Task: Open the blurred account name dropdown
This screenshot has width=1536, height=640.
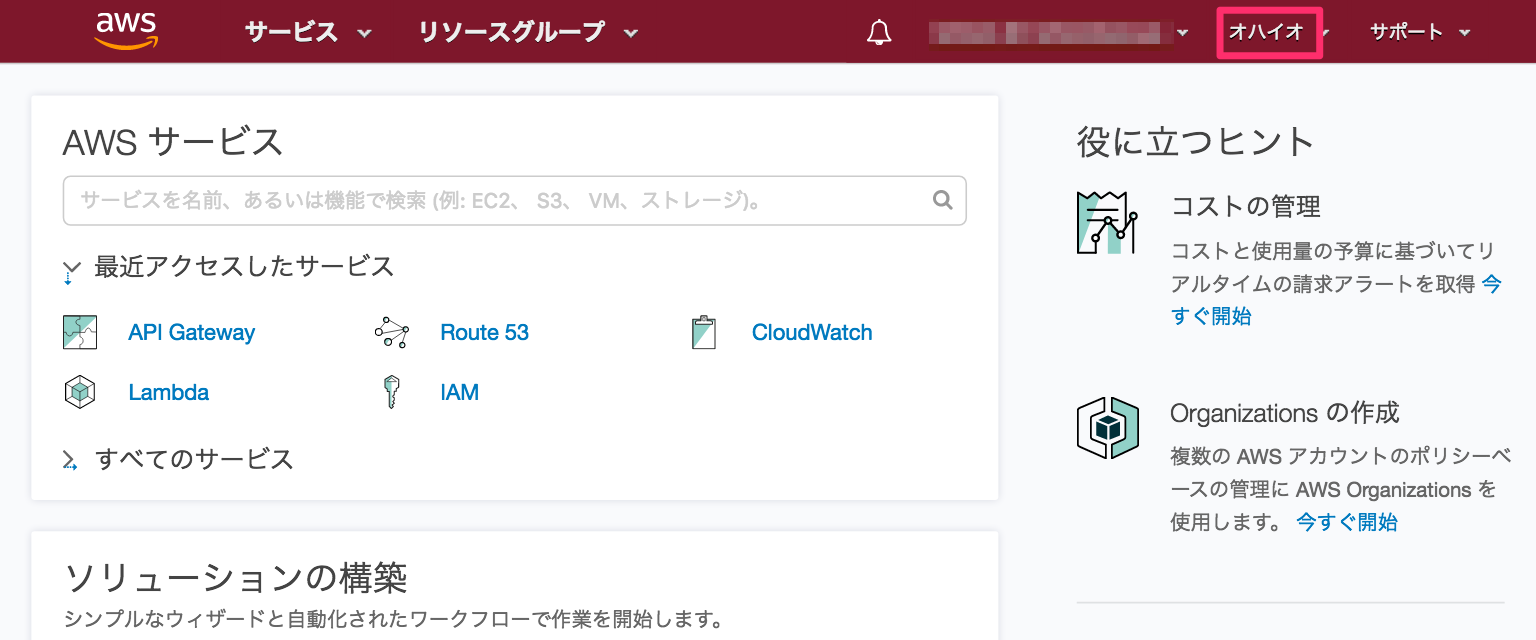Action: point(1059,32)
